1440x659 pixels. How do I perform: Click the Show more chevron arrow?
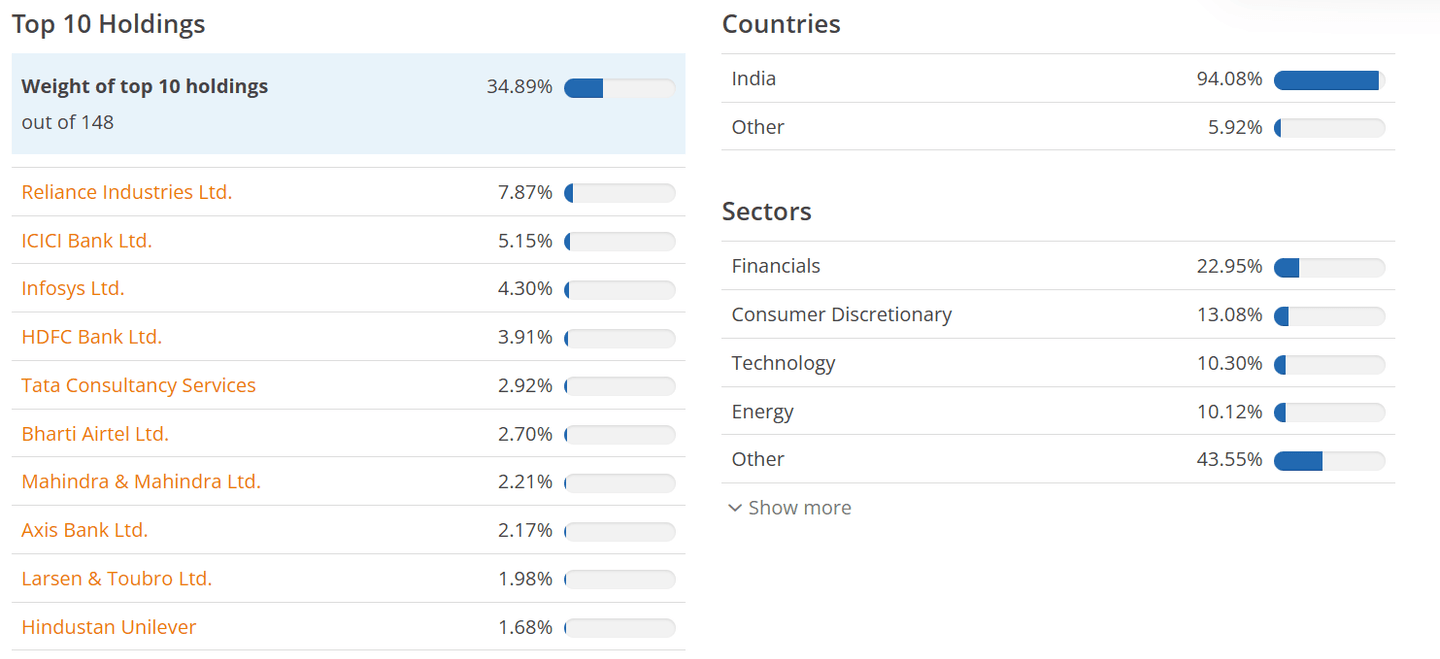[x=735, y=508]
